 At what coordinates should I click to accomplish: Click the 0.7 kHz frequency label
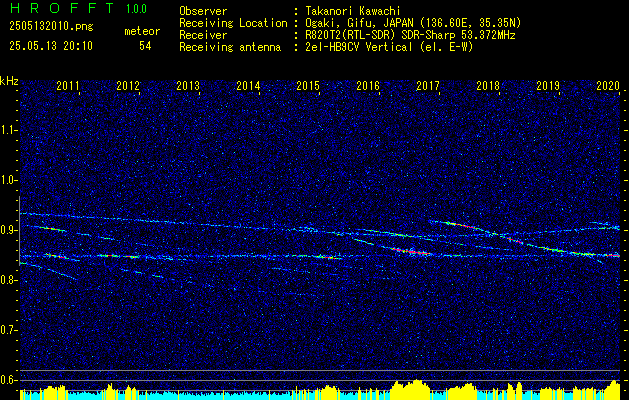point(8,331)
